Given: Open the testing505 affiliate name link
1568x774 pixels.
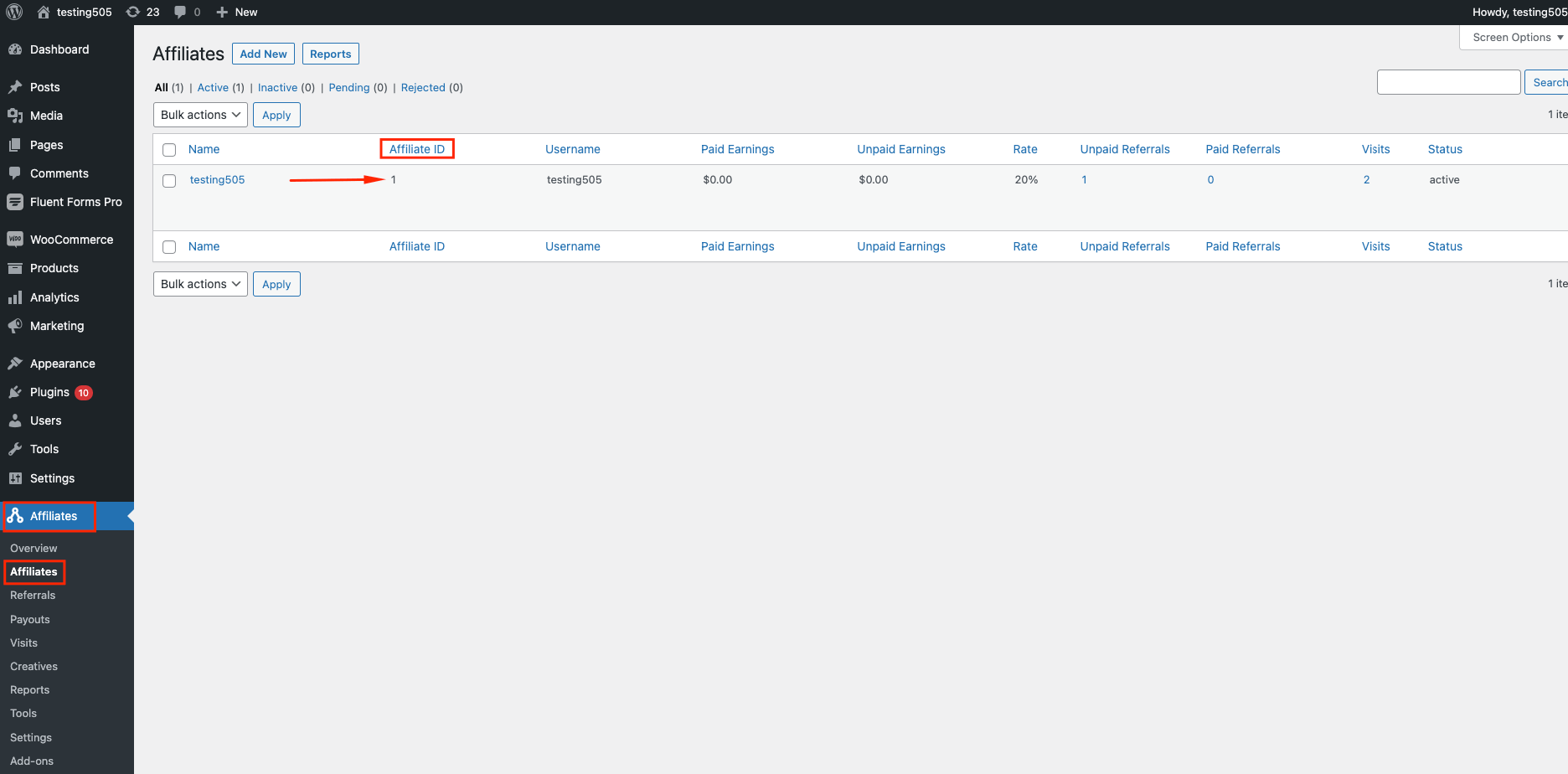Looking at the screenshot, I should point(217,180).
